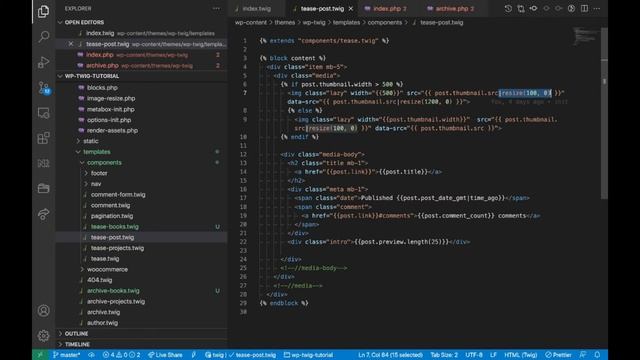The image size is (640, 360).
Task: Open Explorer views and more actions ellipsis
Action: pyautogui.click(x=216, y=9)
